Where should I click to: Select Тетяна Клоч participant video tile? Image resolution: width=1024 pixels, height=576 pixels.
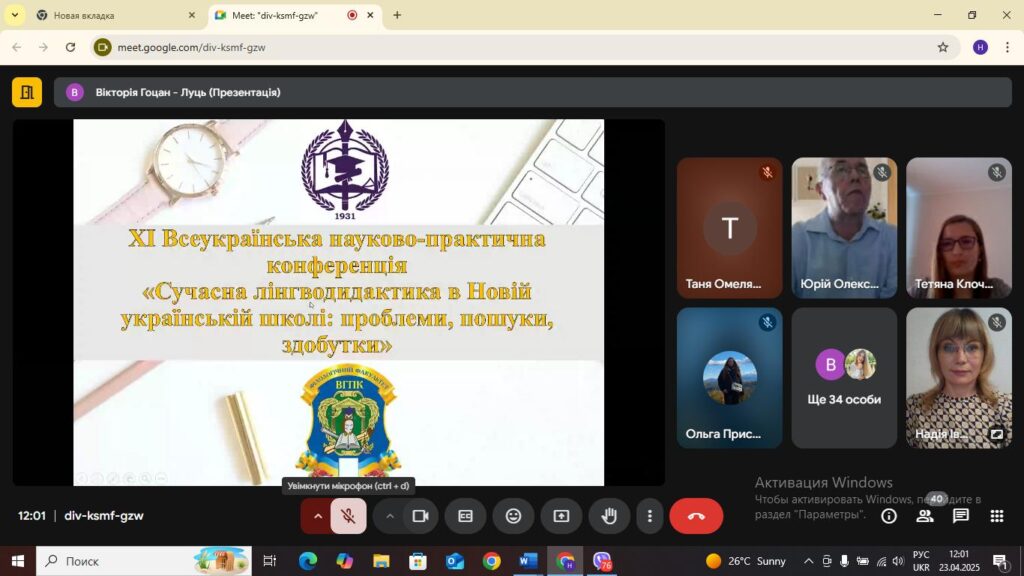[959, 228]
